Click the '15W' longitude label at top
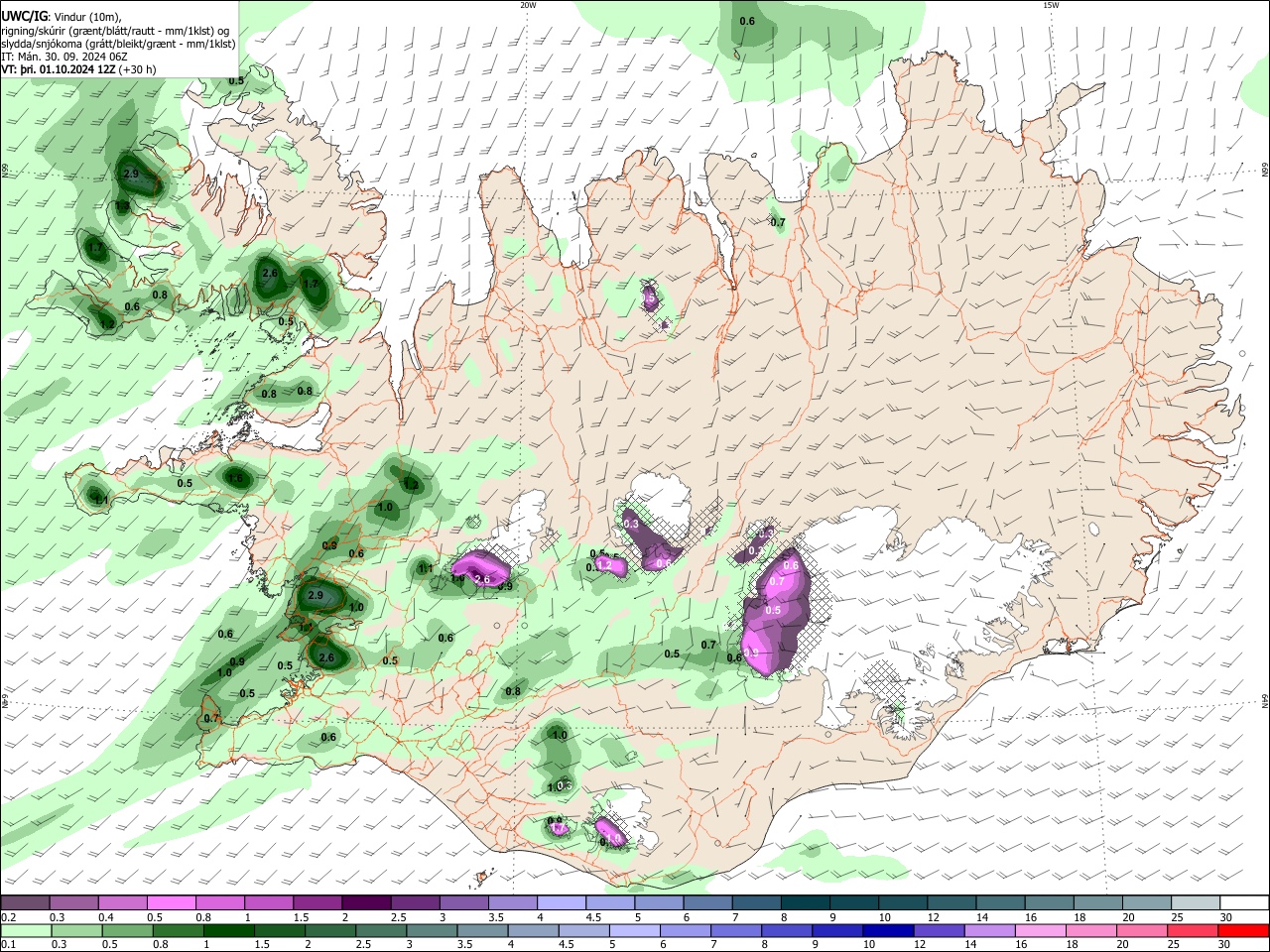 1051,5
